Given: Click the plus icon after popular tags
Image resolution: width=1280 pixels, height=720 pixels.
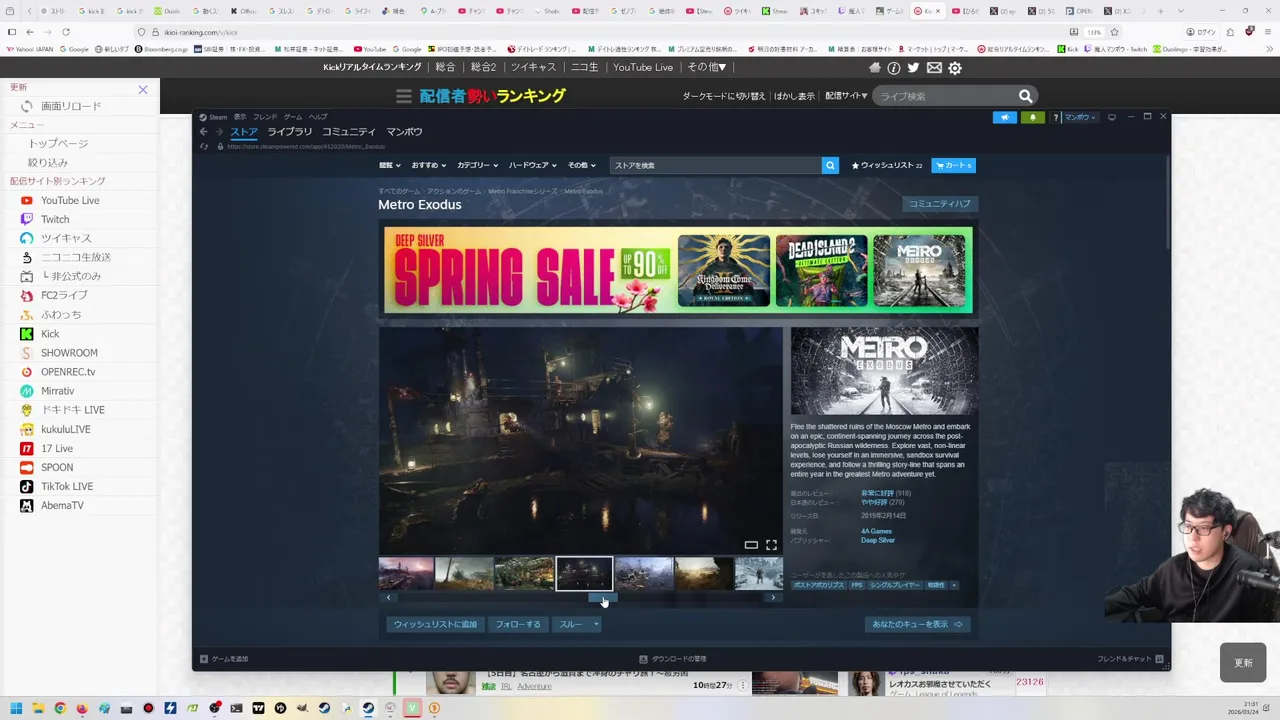Looking at the screenshot, I should point(954,585).
